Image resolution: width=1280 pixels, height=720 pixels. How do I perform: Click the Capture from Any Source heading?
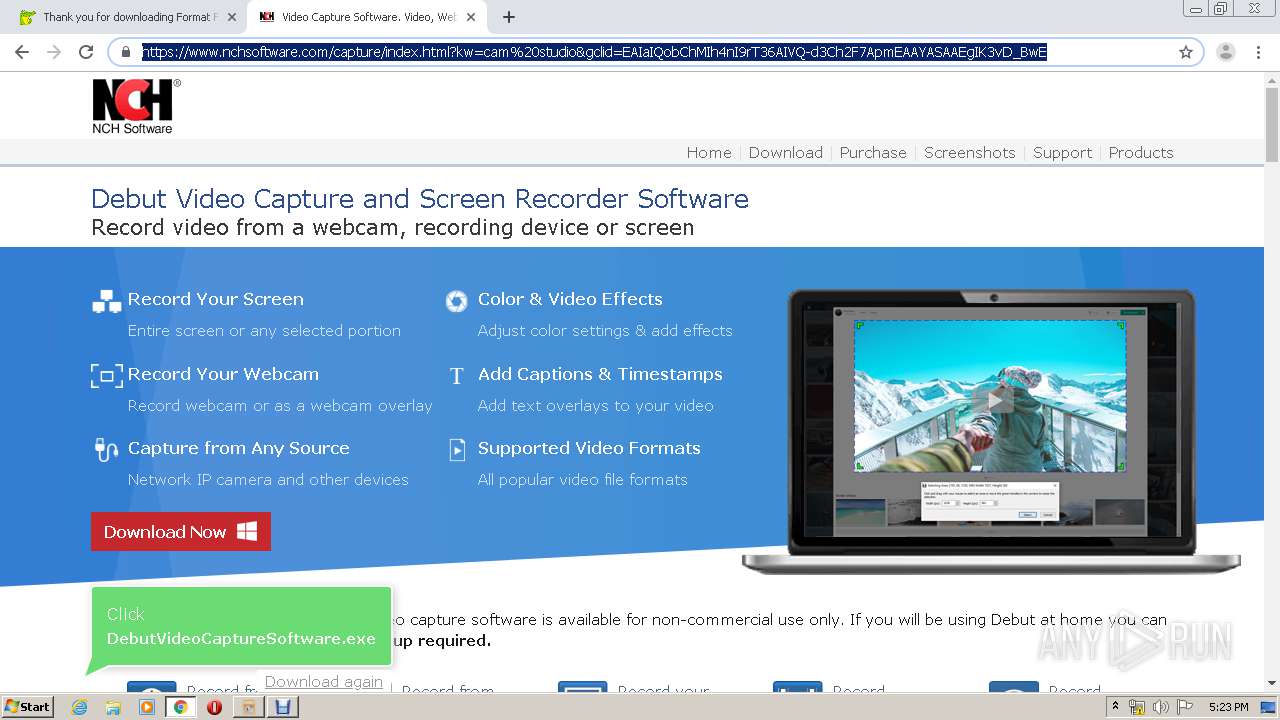[238, 448]
